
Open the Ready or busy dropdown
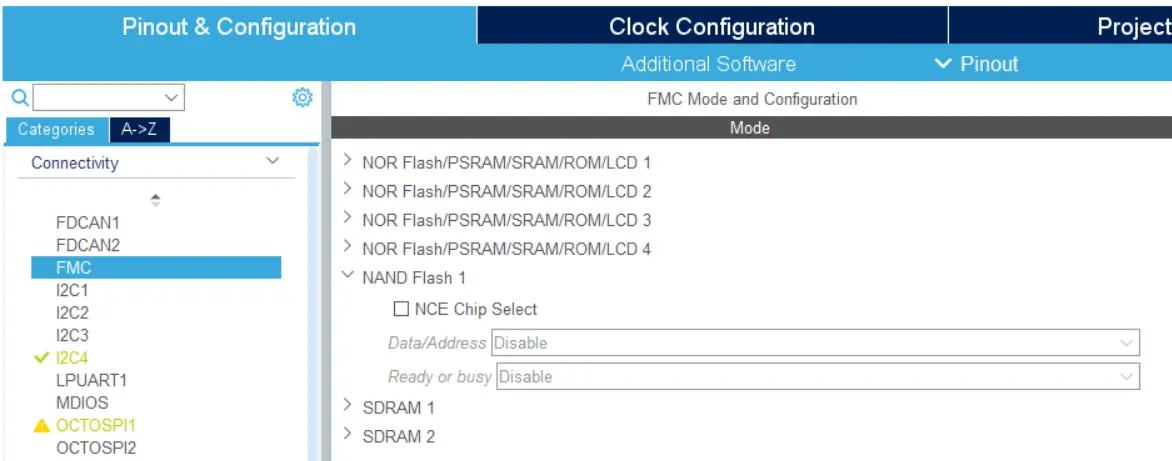[x=818, y=377]
